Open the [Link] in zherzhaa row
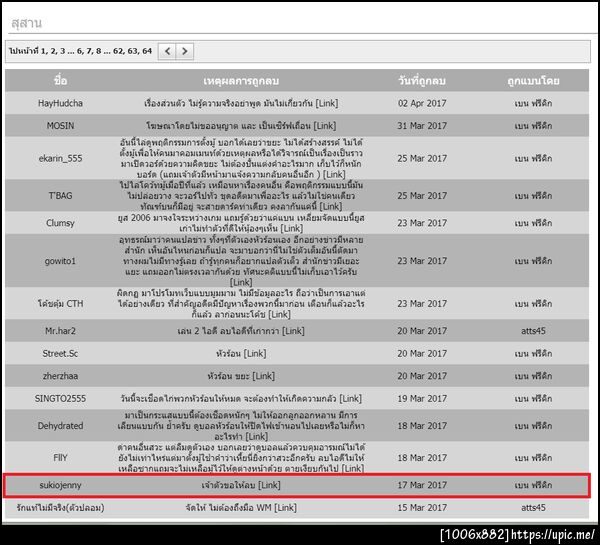 tap(263, 376)
